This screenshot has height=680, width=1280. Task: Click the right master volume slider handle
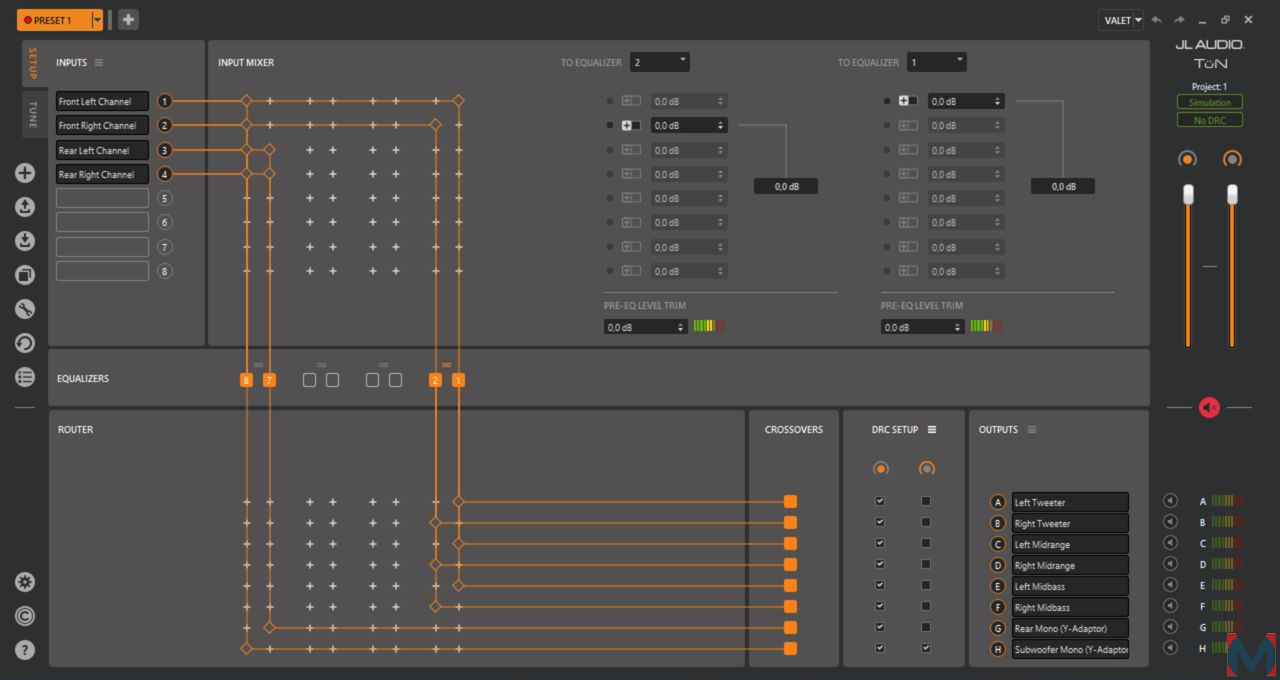1232,194
